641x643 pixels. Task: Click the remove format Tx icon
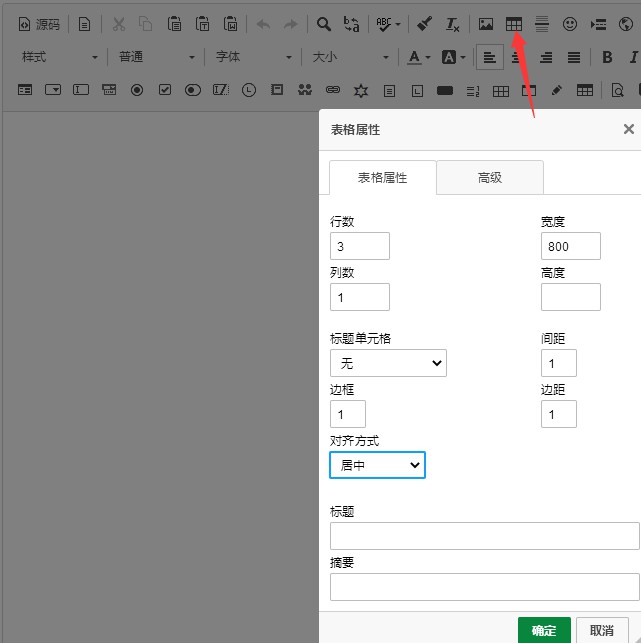452,25
